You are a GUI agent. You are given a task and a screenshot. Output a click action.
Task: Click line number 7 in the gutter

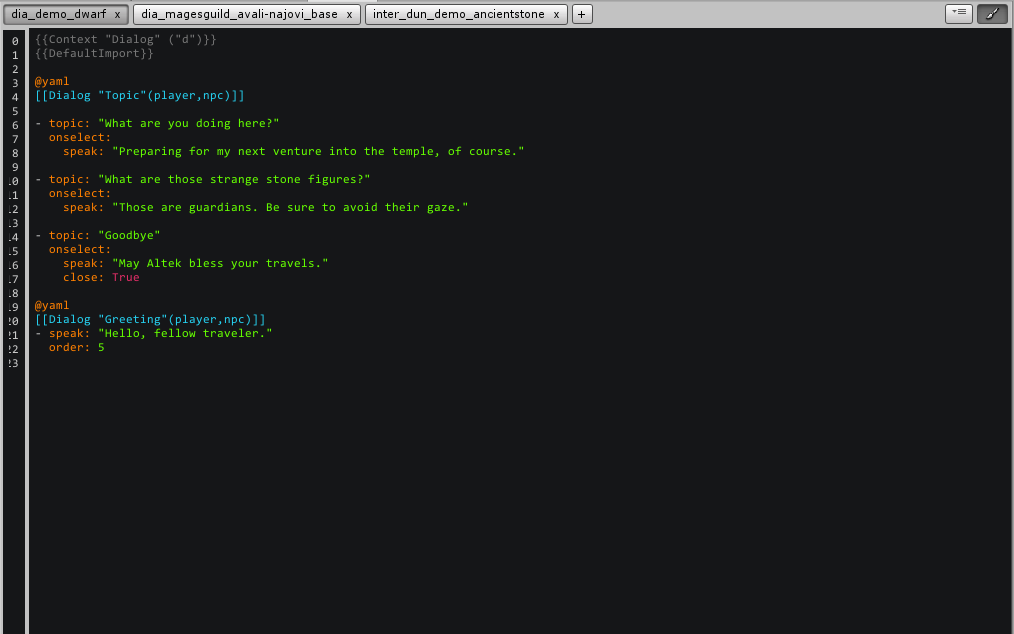coord(15,139)
